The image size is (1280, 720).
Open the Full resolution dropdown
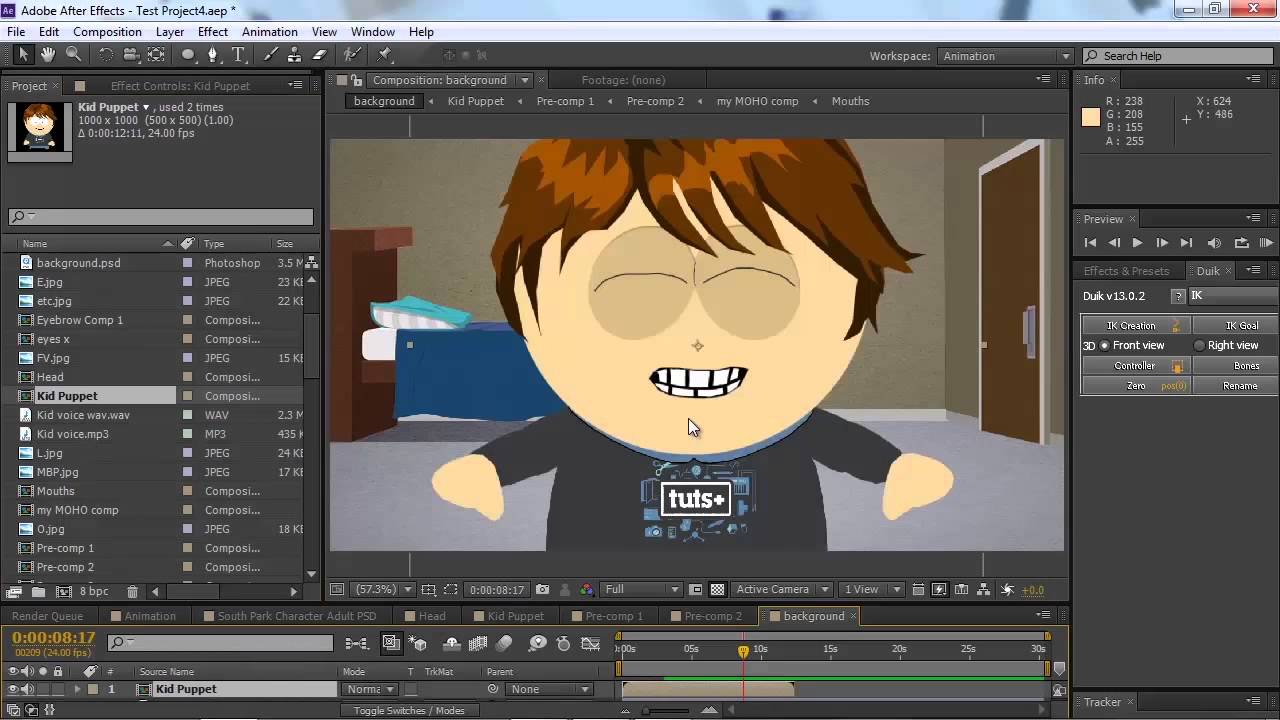click(x=642, y=590)
